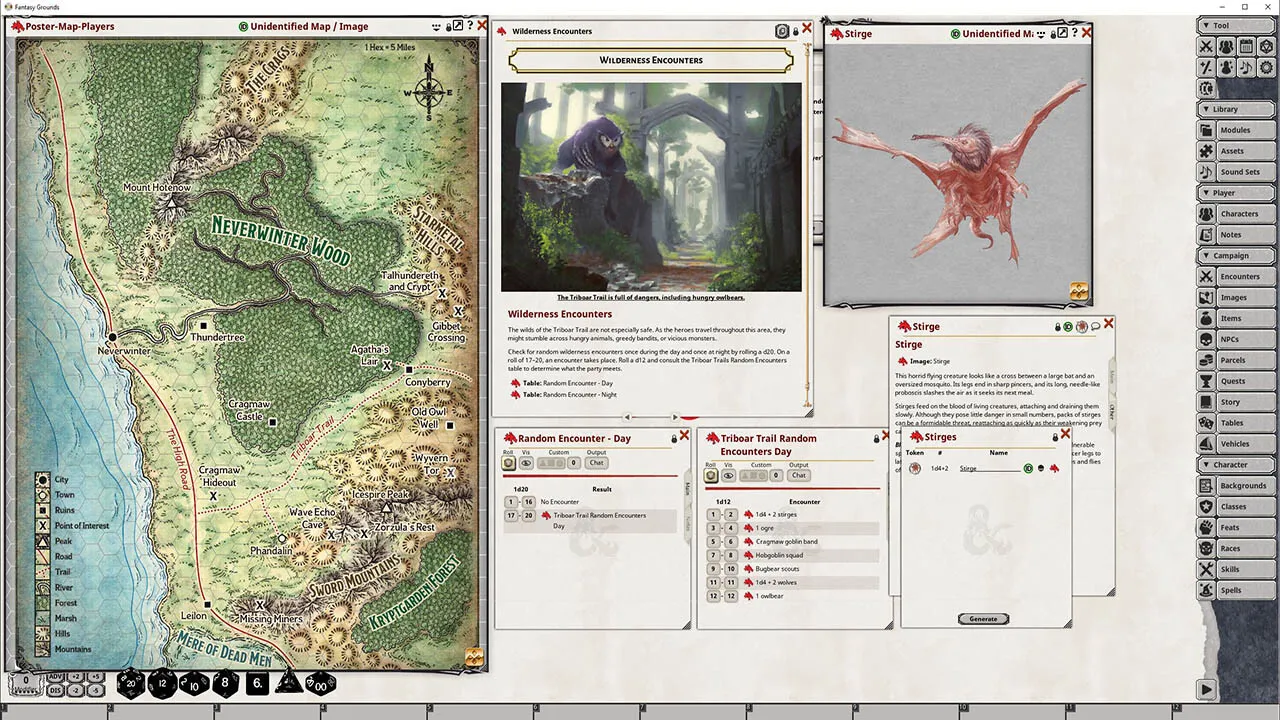The image size is (1280, 720).
Task: Roll the percentile d00 die
Action: tap(320, 684)
